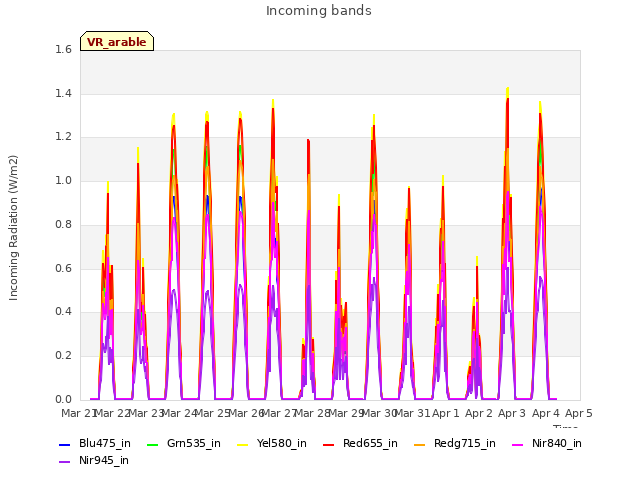Select the Yel580_in legend label
This screenshot has width=640, height=480.
click(x=282, y=444)
